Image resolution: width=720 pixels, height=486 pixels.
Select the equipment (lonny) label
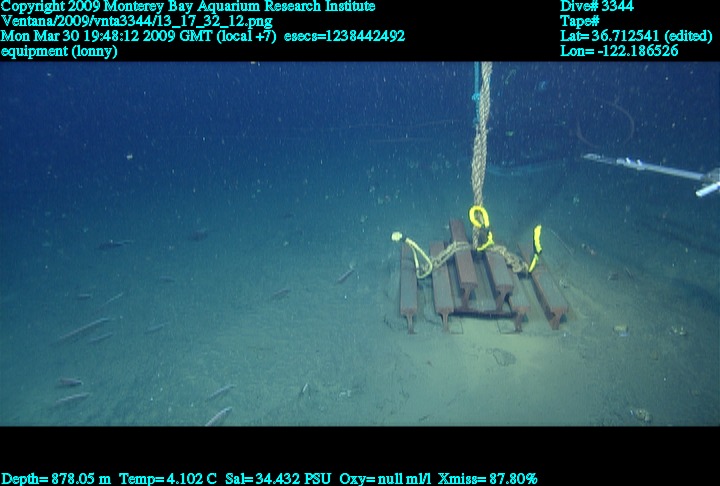[x=59, y=51]
